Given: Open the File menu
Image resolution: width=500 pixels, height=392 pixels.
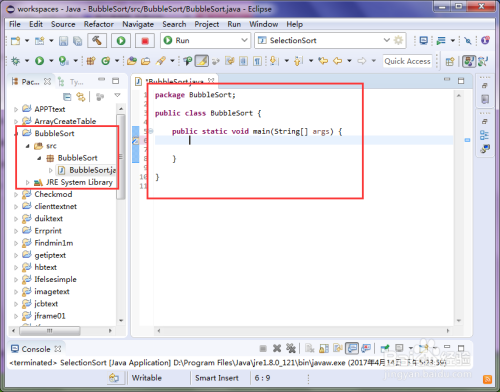Looking at the screenshot, I should coord(15,24).
